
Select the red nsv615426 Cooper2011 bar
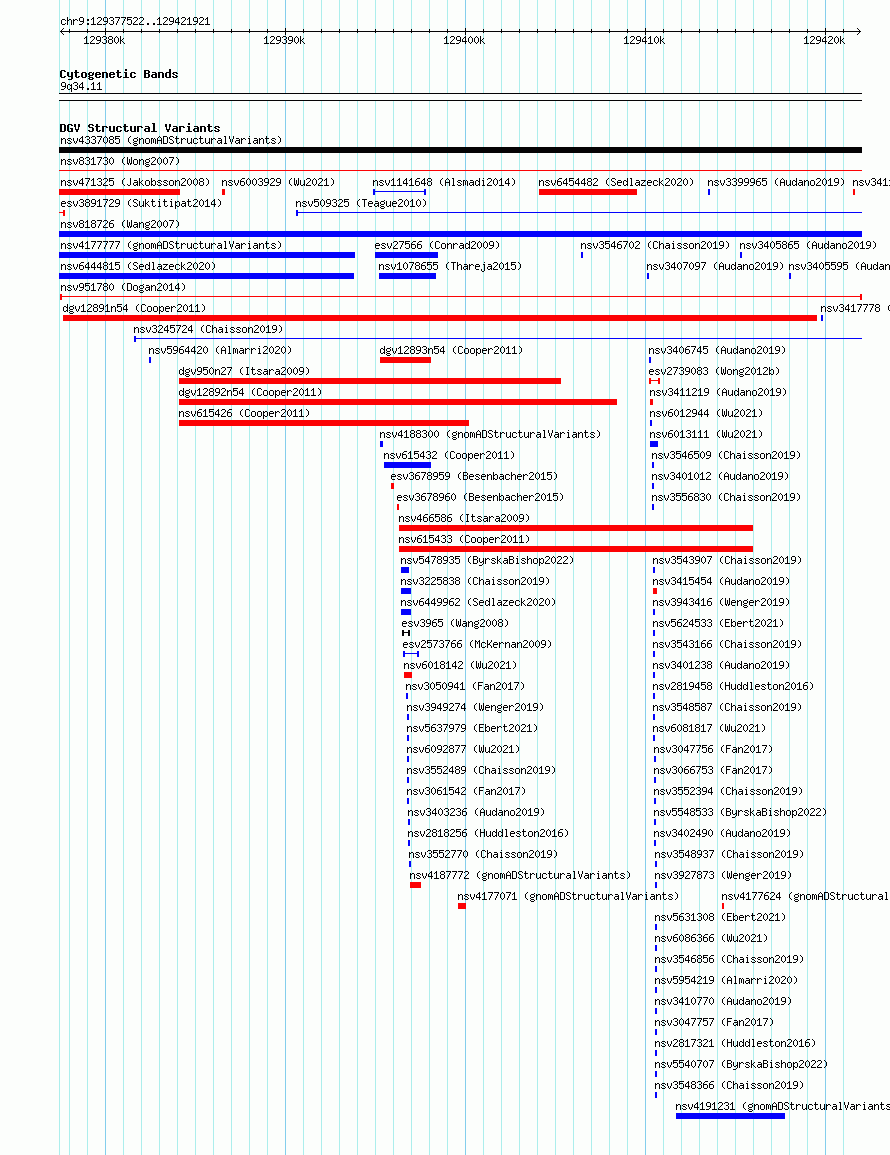[323, 424]
